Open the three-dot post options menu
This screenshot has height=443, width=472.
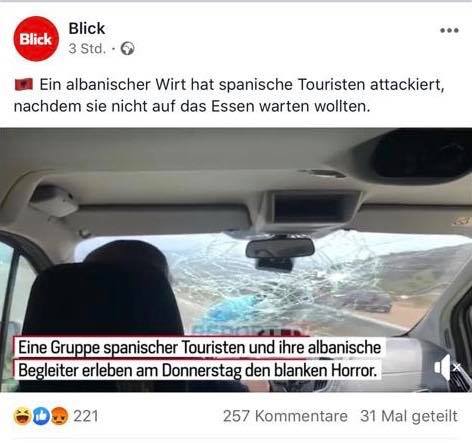pyautogui.click(x=449, y=30)
